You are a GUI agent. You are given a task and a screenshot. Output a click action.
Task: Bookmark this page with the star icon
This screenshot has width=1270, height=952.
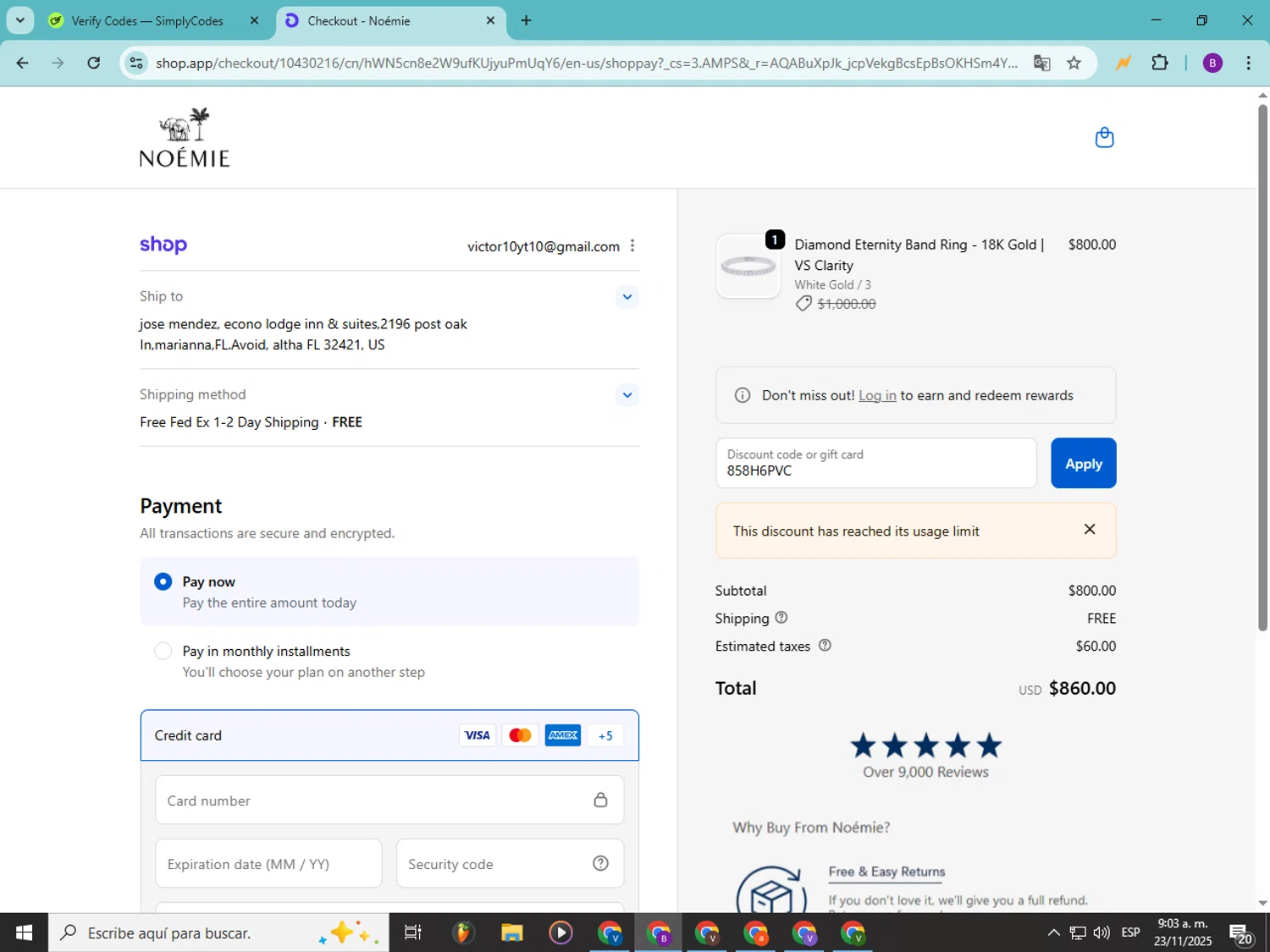click(1074, 63)
